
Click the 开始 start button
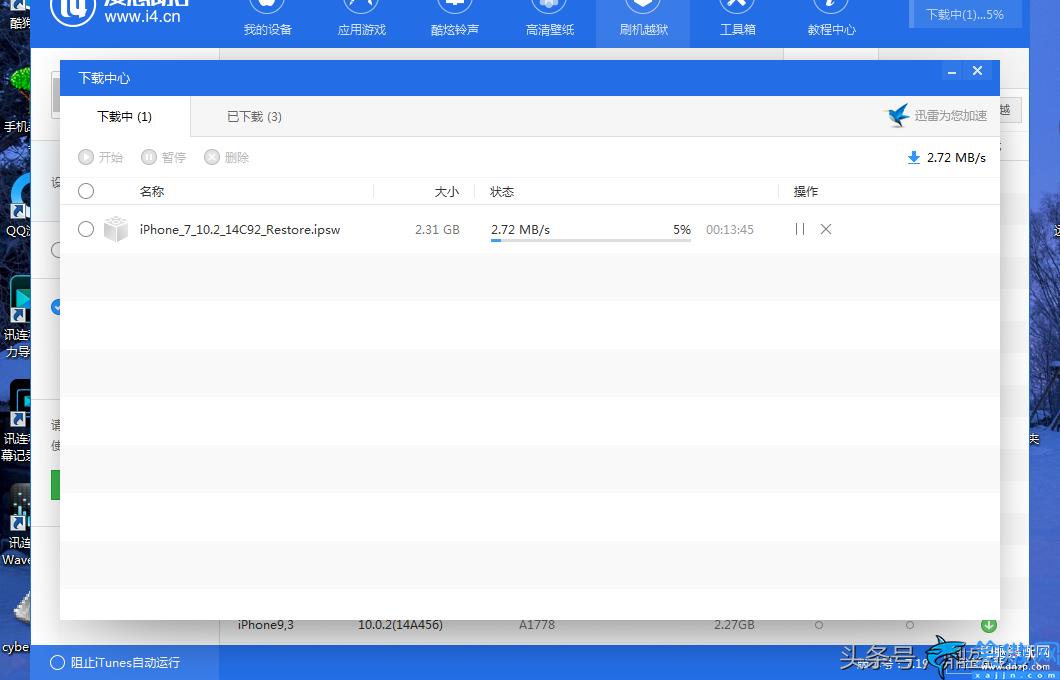(x=100, y=157)
